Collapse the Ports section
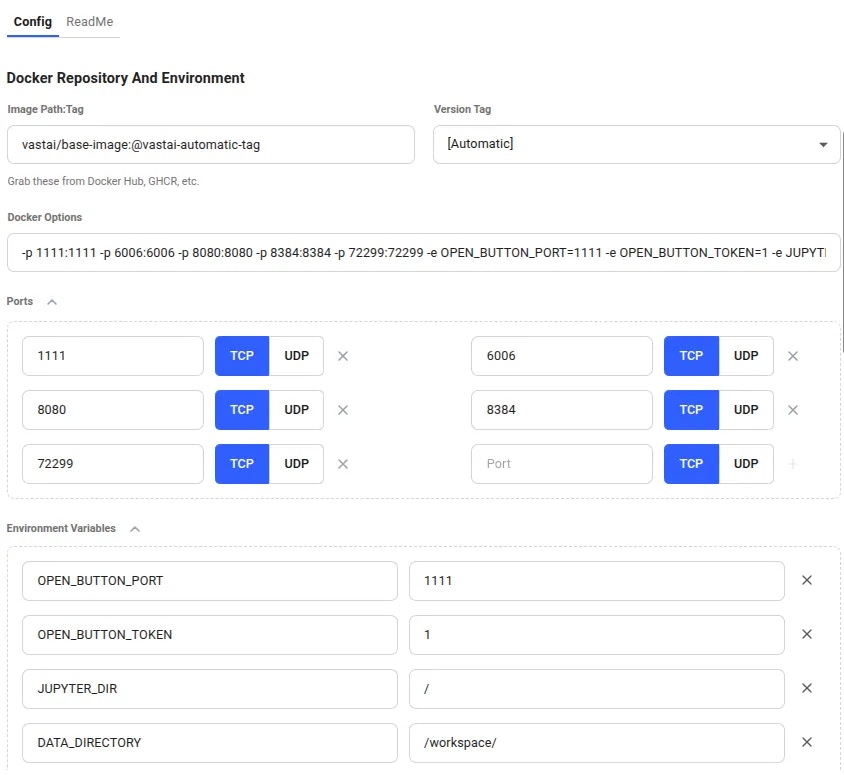 pyautogui.click(x=51, y=301)
